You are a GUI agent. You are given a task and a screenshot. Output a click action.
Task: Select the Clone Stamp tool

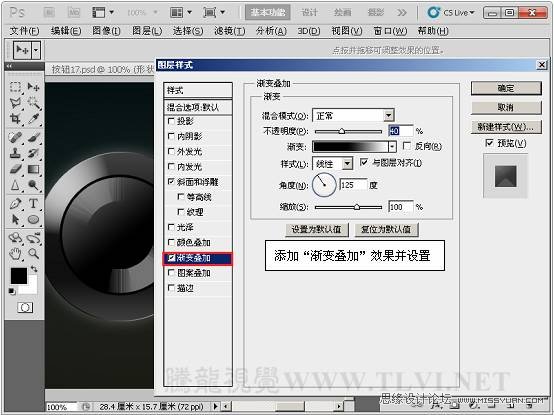tap(15, 154)
